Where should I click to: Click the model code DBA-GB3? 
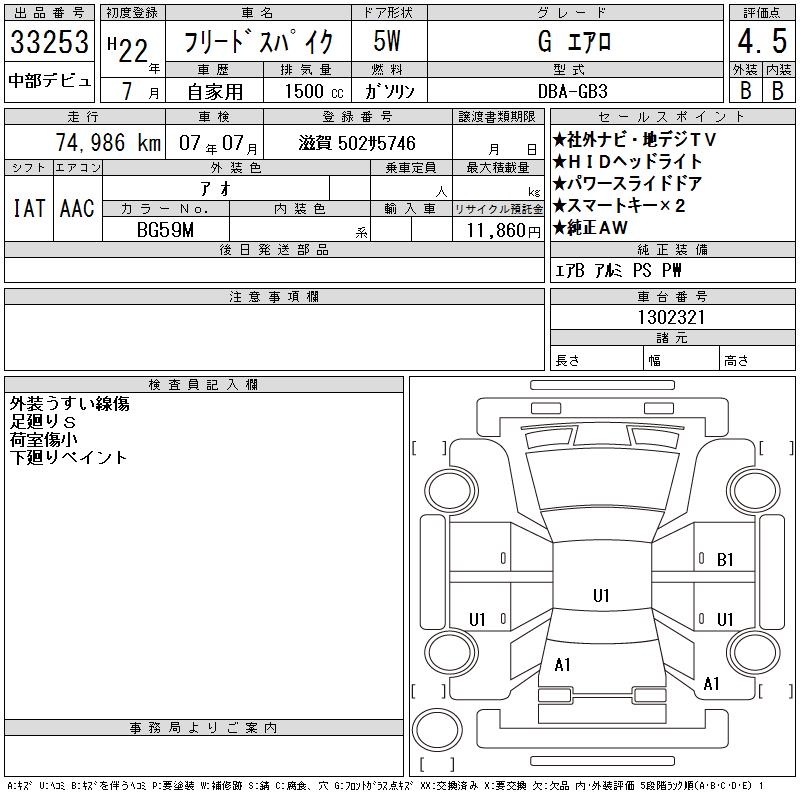[572, 91]
